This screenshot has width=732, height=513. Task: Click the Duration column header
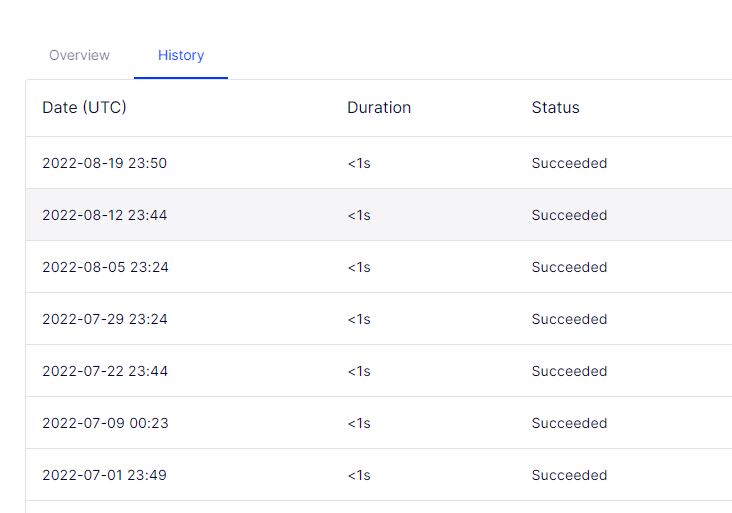[379, 107]
